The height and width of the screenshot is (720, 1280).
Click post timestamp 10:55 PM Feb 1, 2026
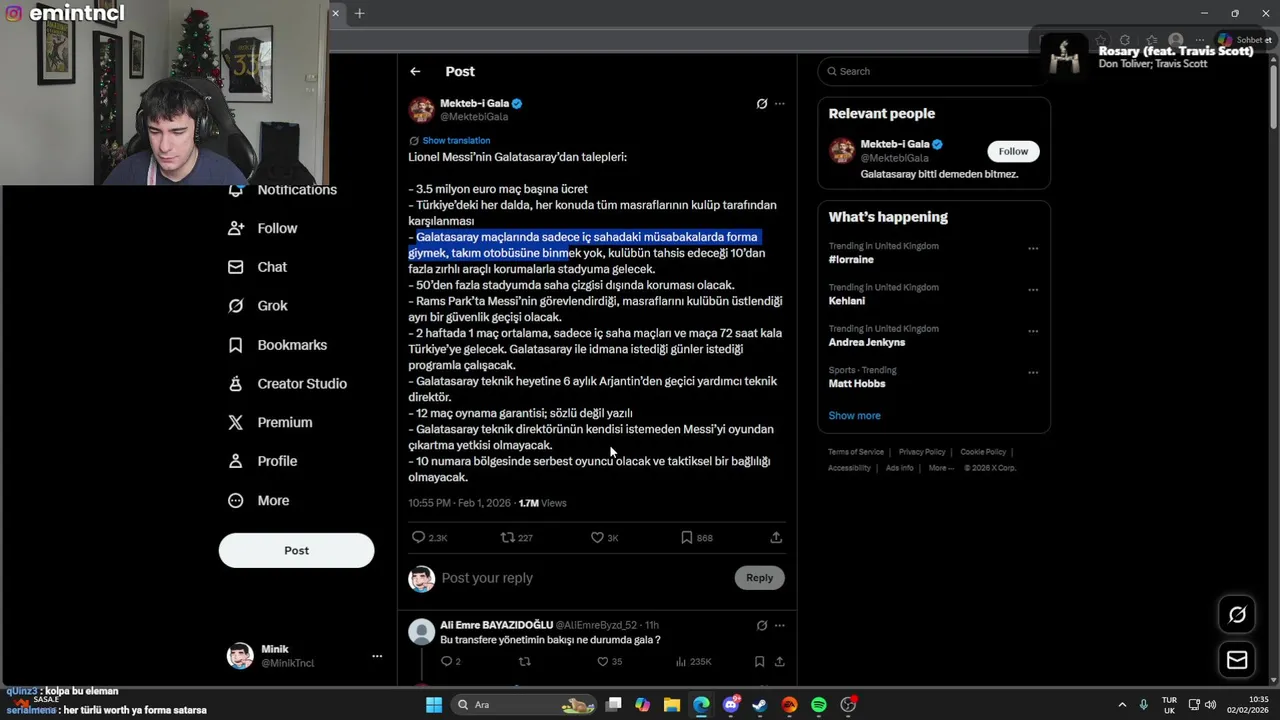(x=460, y=503)
